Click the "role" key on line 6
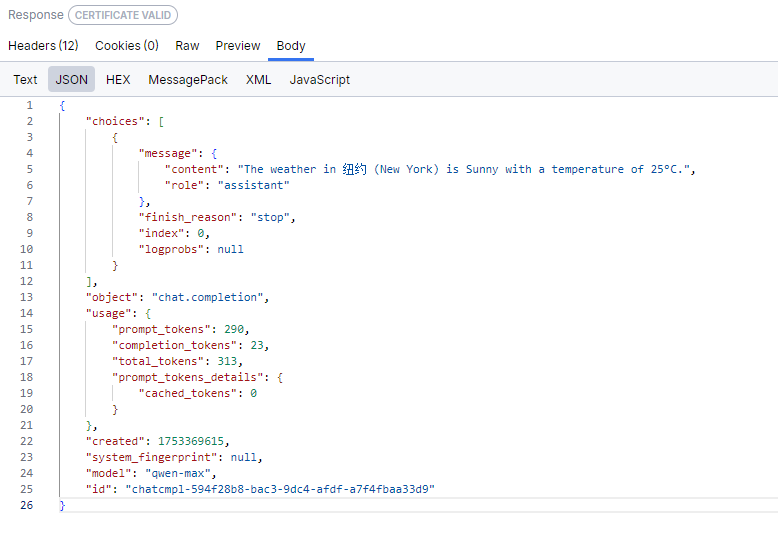 point(184,185)
